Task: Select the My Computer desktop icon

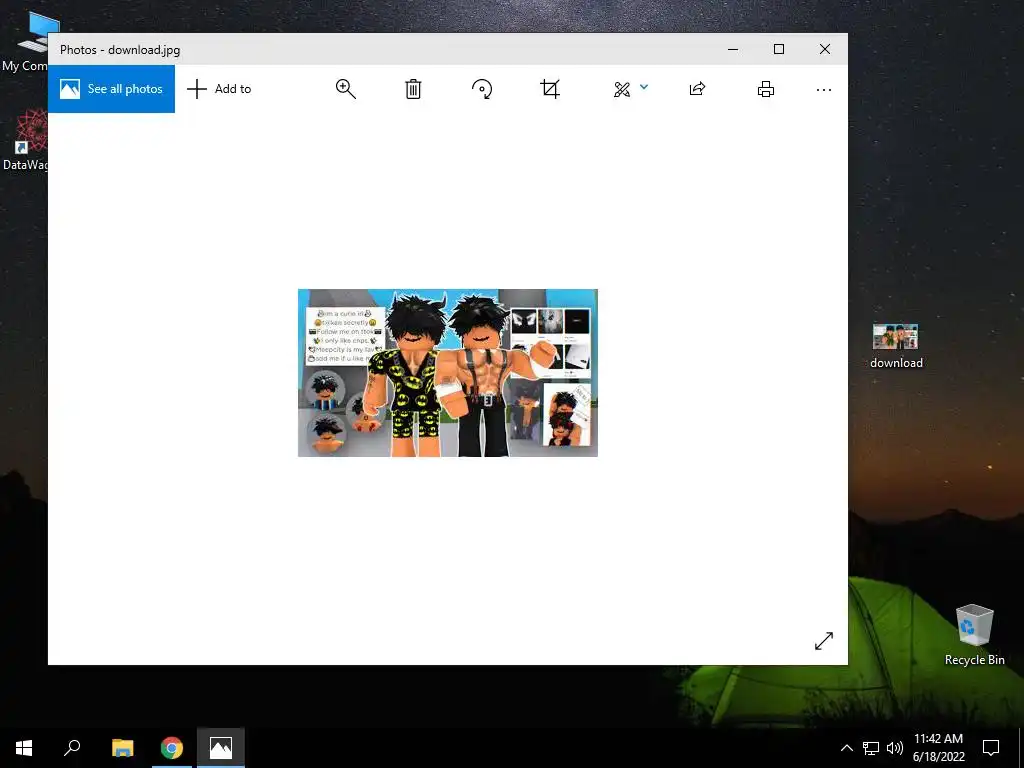Action: click(24, 42)
